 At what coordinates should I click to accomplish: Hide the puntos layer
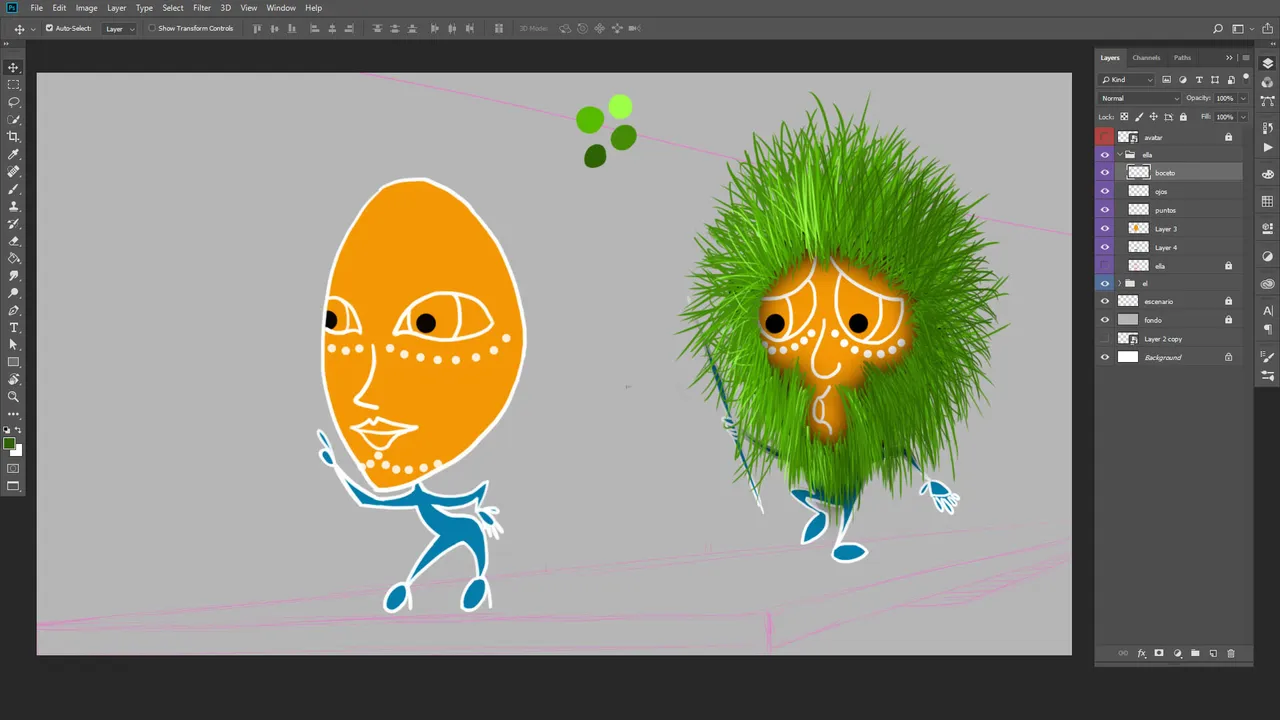[x=1105, y=210]
